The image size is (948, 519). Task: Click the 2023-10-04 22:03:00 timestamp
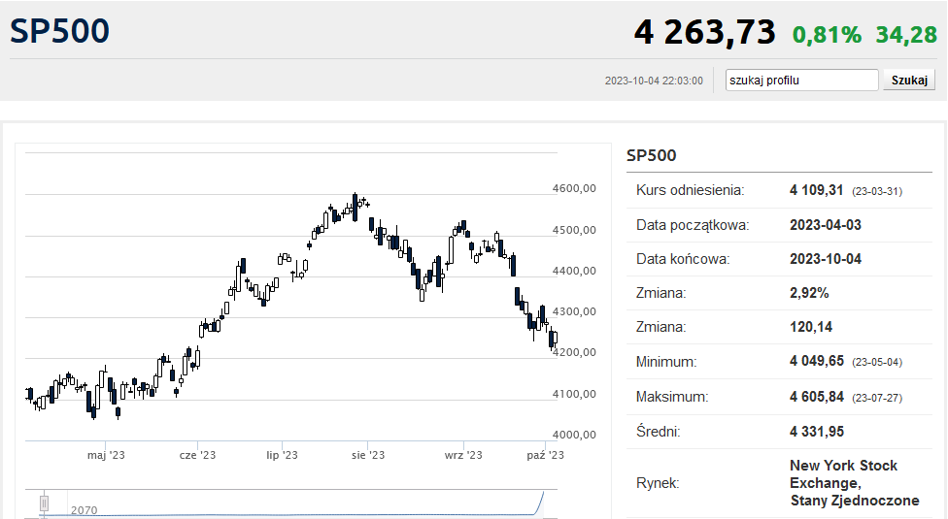click(x=653, y=81)
